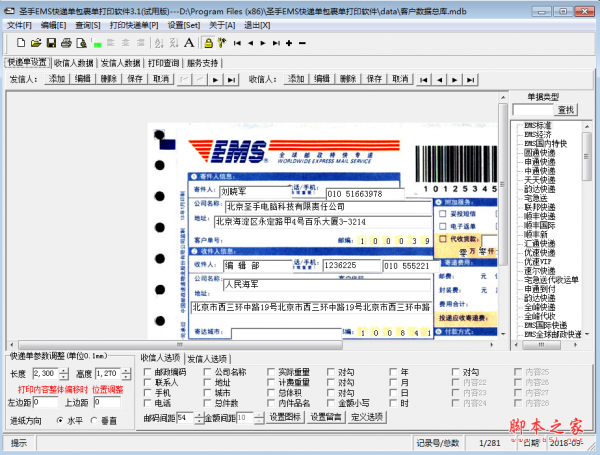600x455 pixels.
Task: Select the 水平 paper direction radio
Action: pos(60,421)
